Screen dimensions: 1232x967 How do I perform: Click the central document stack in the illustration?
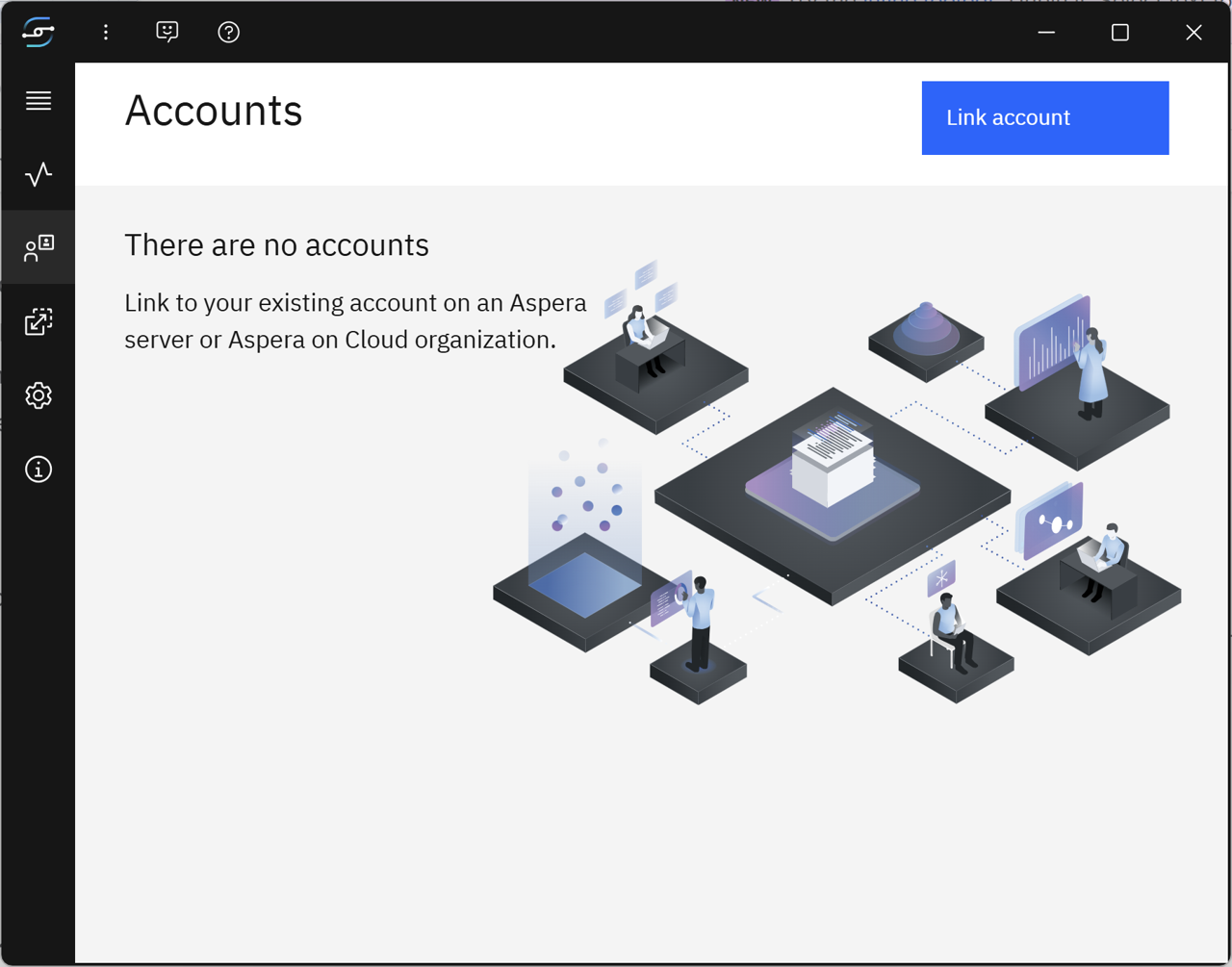click(x=832, y=462)
